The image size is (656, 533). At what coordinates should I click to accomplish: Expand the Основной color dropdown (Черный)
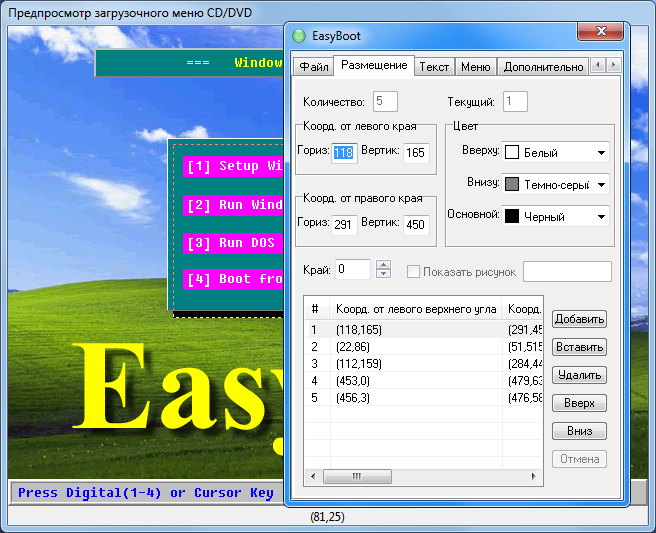tap(601, 217)
